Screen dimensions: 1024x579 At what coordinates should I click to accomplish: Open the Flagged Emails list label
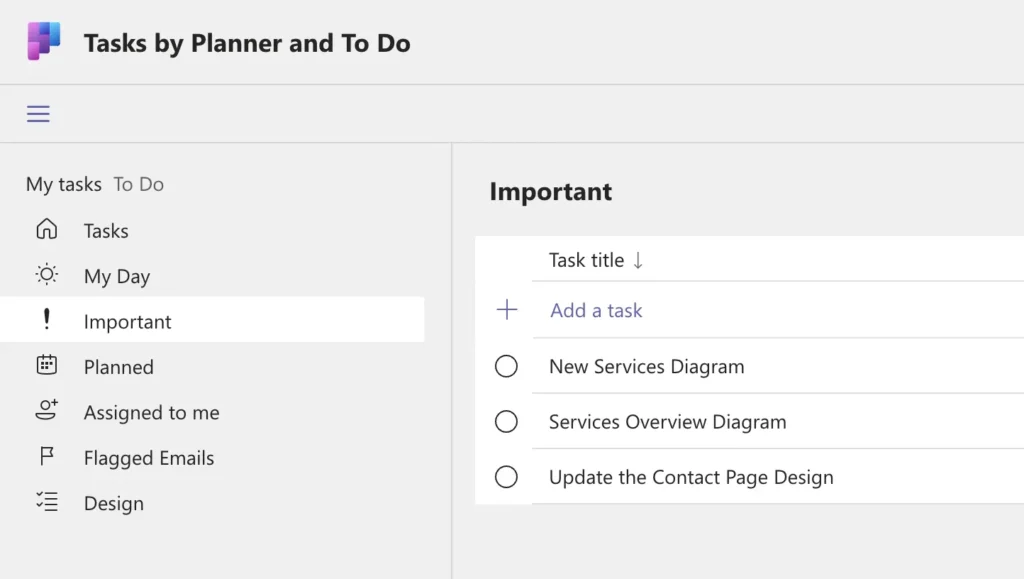tap(149, 458)
